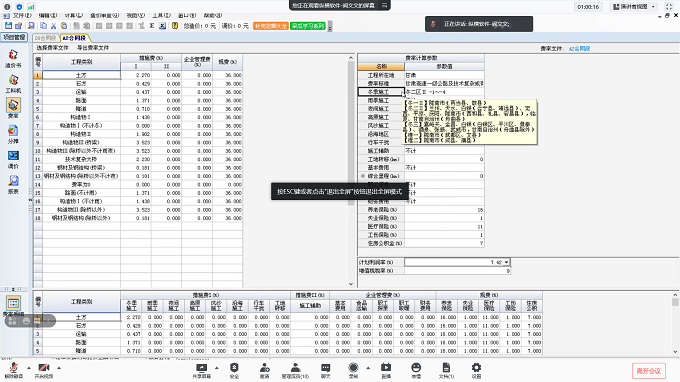The image size is (680, 382).
Task: Open the arrow next to 共享屏幕
Action: pos(217,368)
